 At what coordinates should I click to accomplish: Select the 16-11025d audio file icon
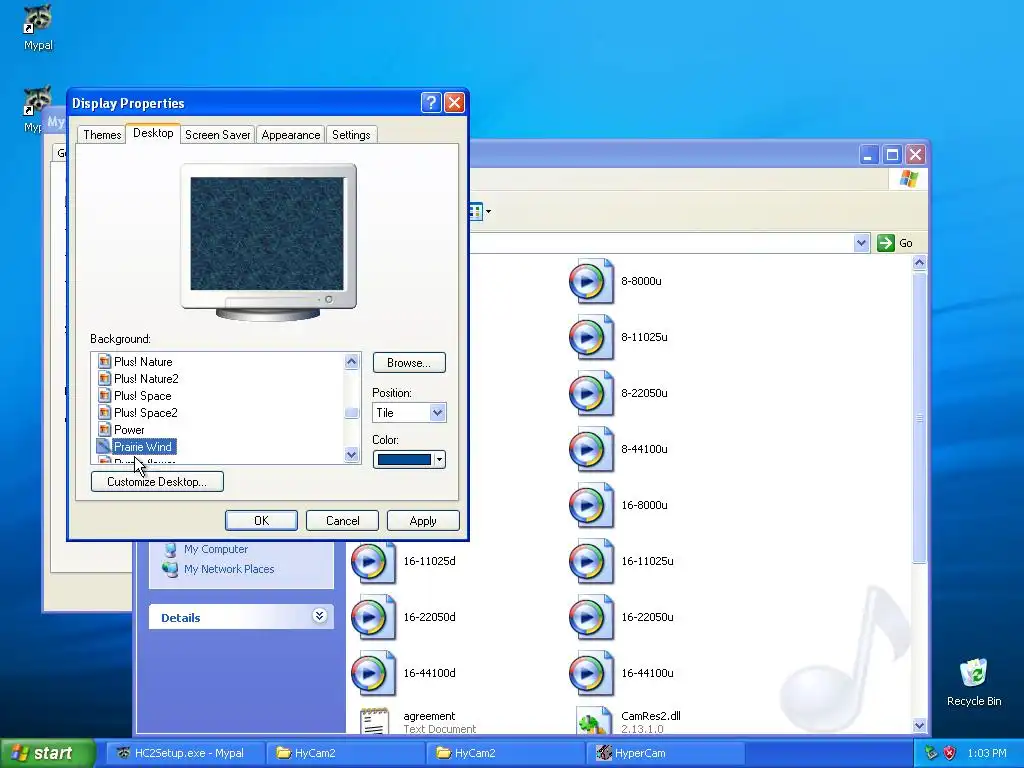pyautogui.click(x=373, y=562)
